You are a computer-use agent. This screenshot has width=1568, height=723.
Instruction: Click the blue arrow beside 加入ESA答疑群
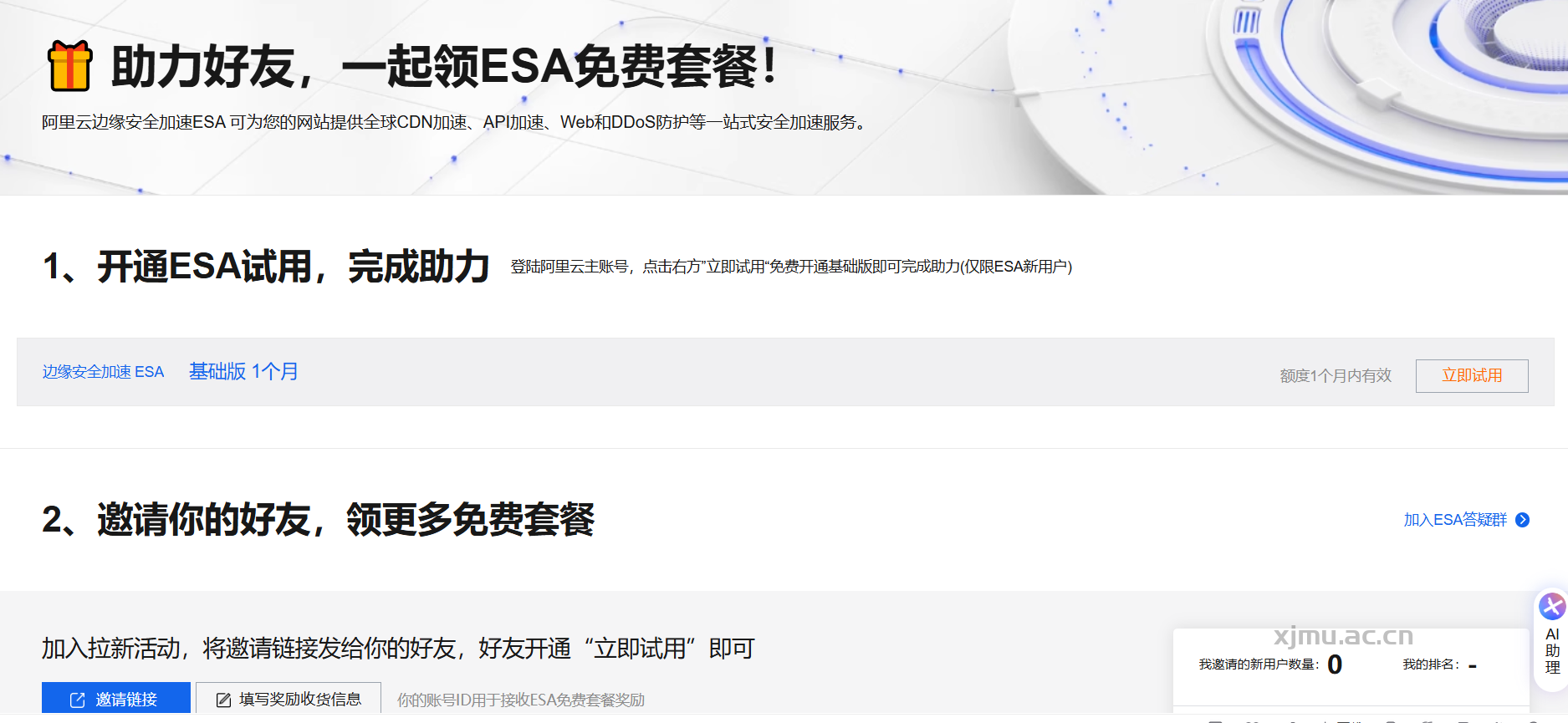(x=1523, y=520)
